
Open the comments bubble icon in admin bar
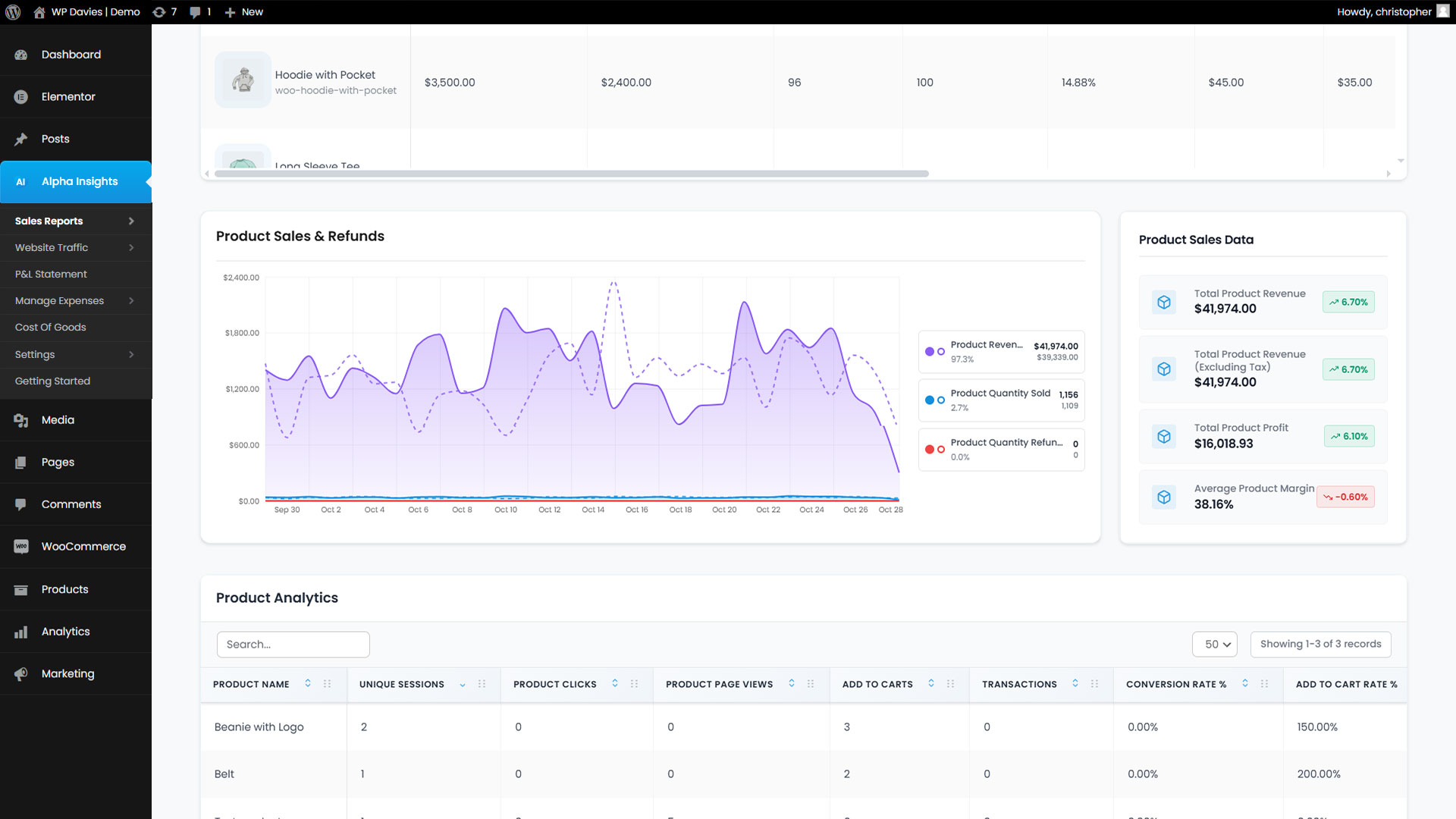click(196, 12)
